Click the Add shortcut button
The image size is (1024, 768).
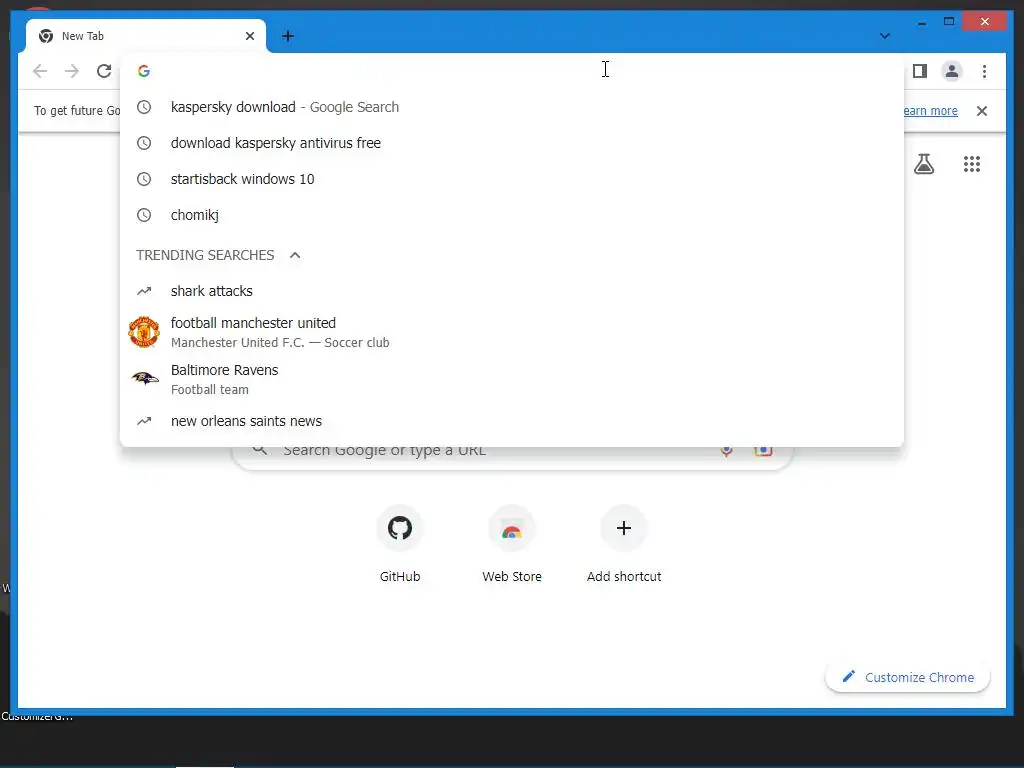pos(624,543)
